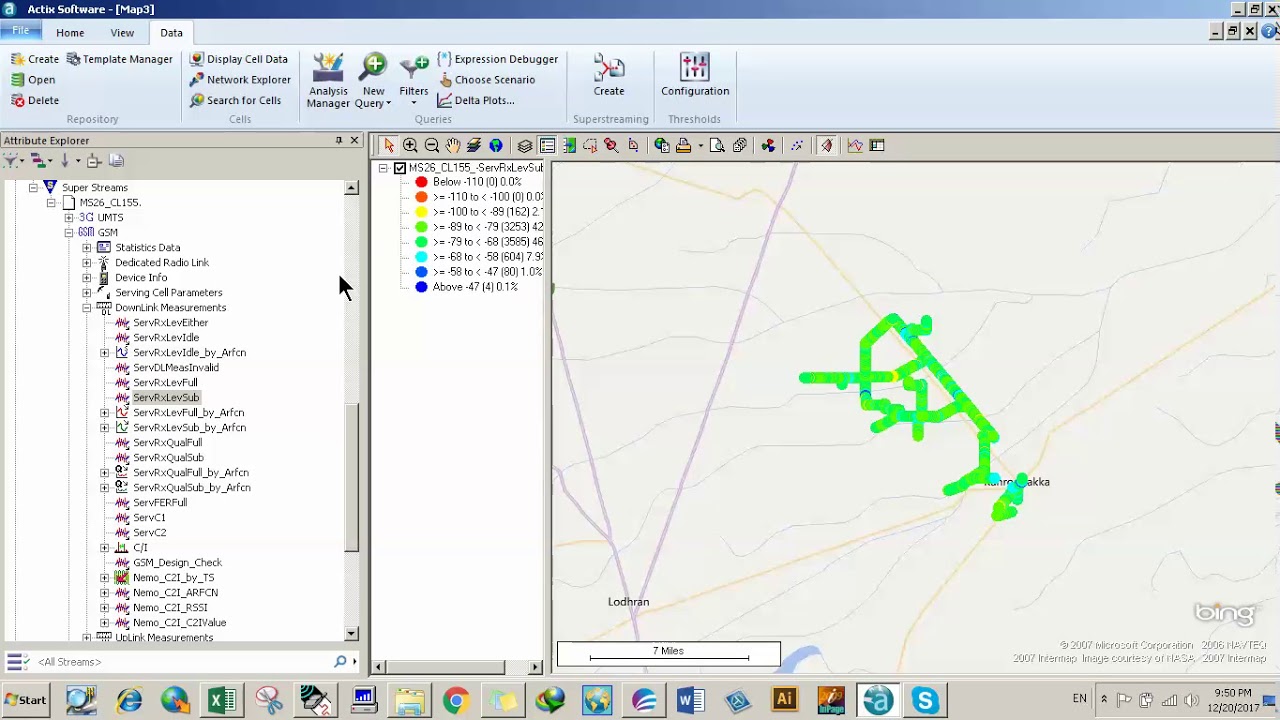
Task: Click Choose Scenario
Action: point(486,80)
